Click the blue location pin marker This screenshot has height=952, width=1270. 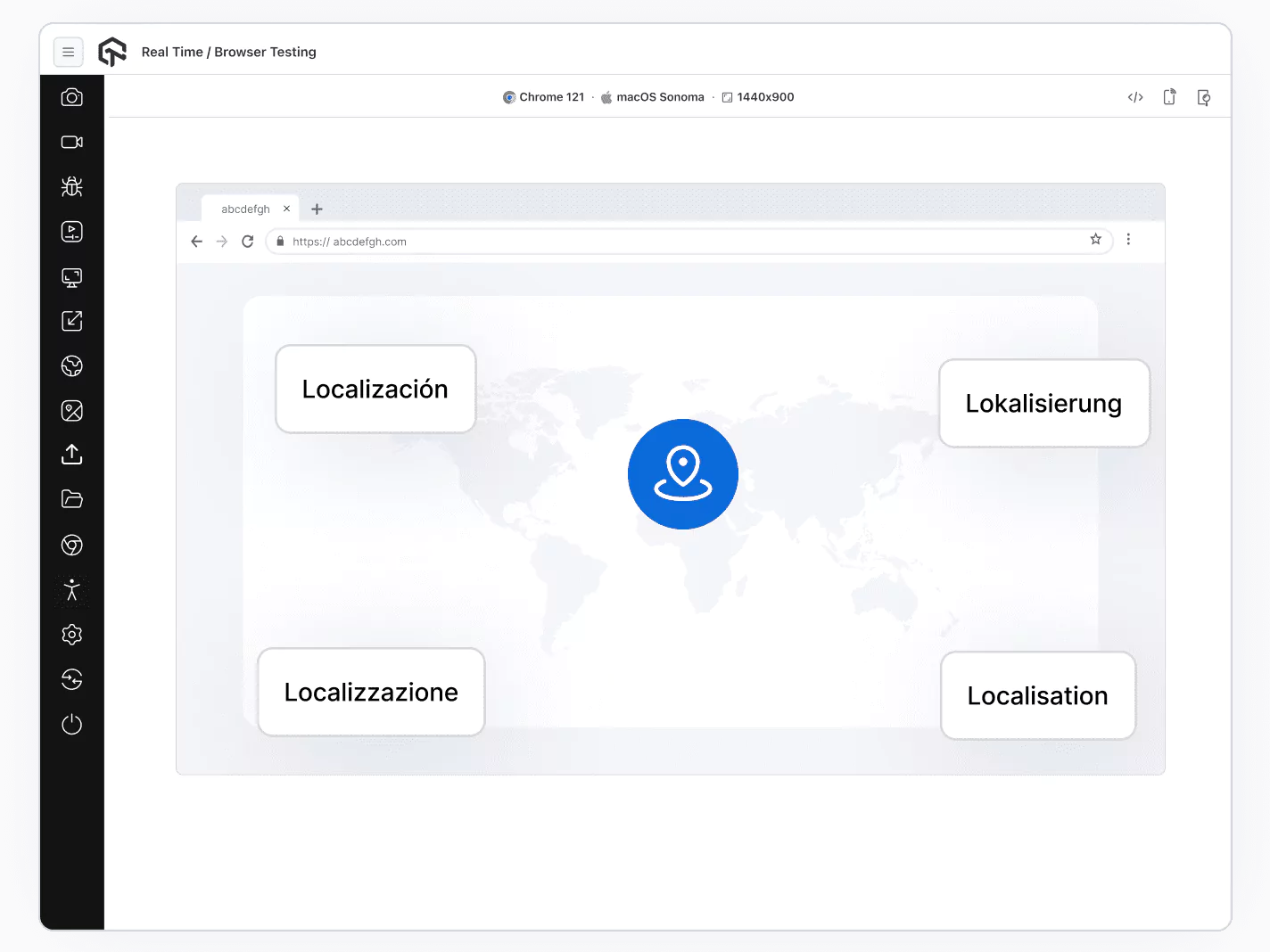click(683, 474)
